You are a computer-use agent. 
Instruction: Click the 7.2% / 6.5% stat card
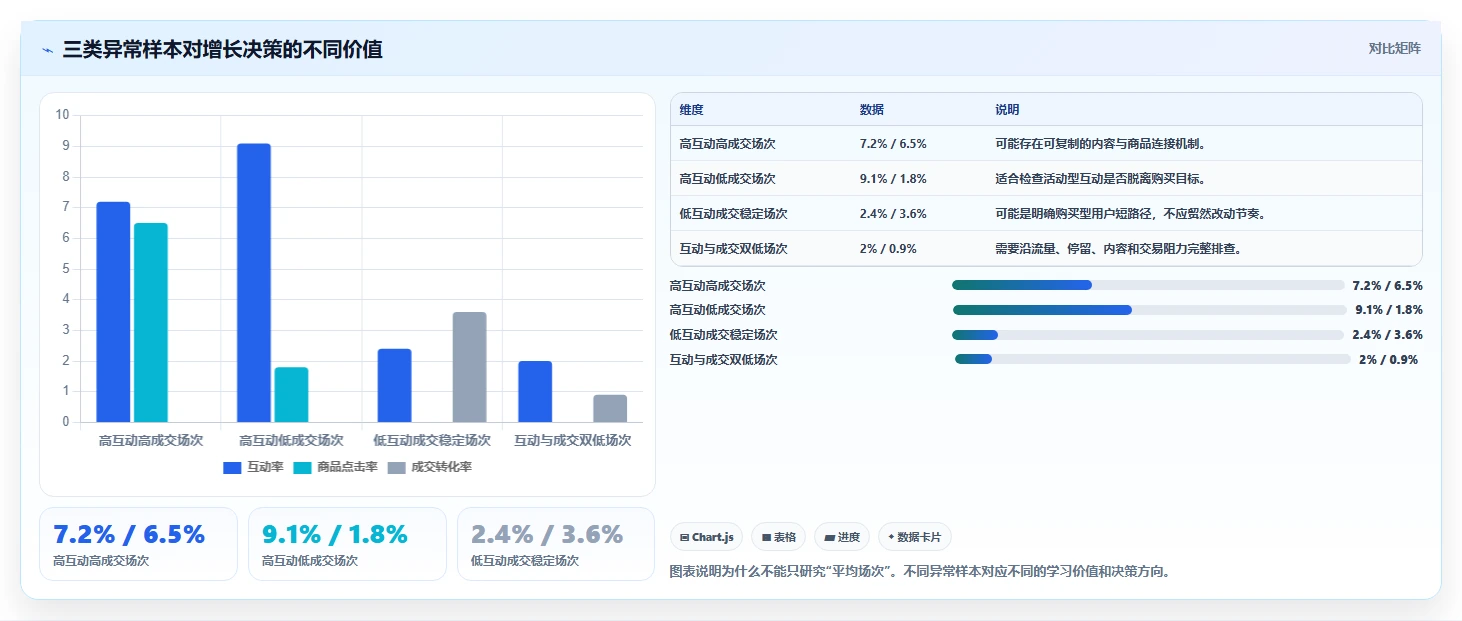(x=138, y=544)
